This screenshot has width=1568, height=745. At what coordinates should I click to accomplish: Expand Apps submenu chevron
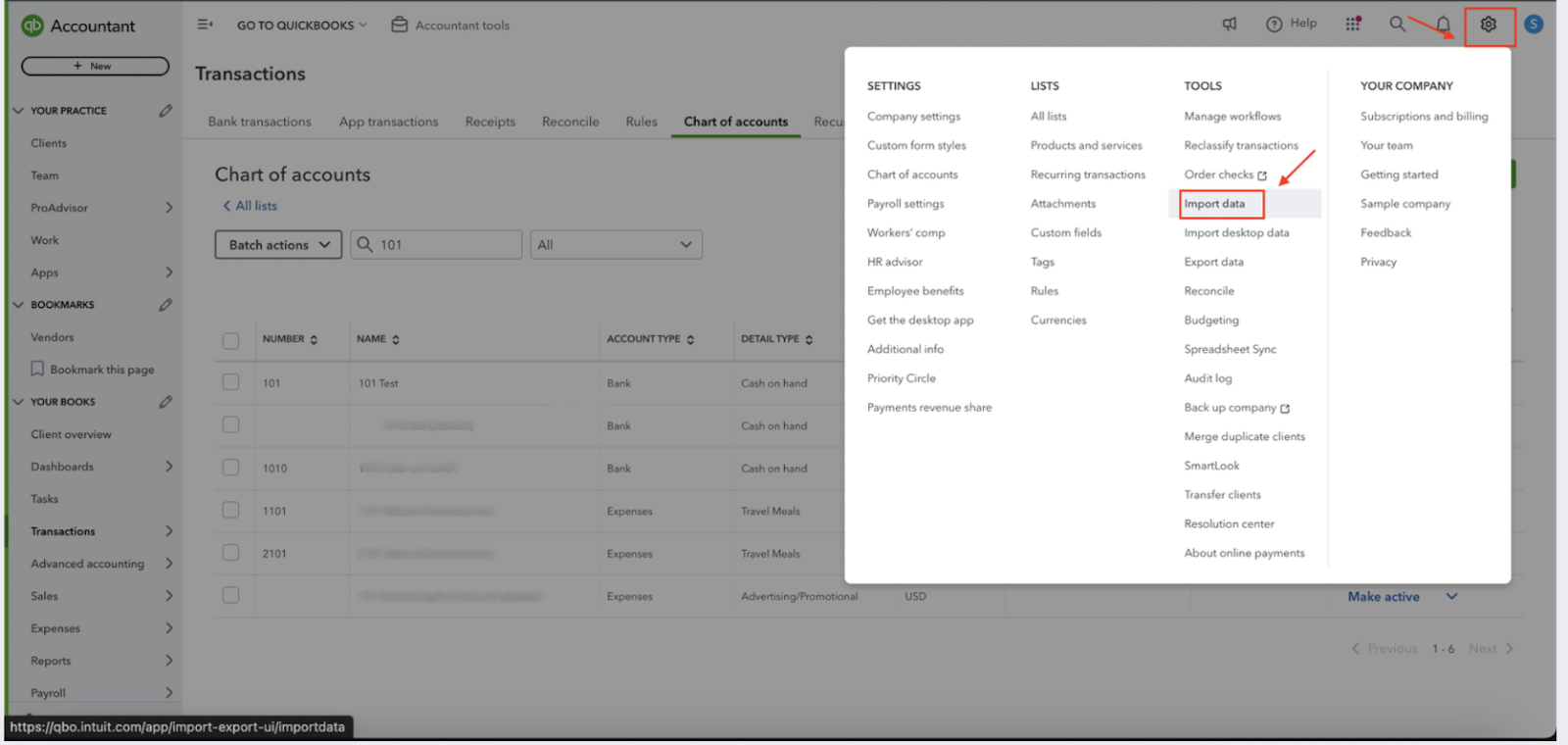click(169, 273)
